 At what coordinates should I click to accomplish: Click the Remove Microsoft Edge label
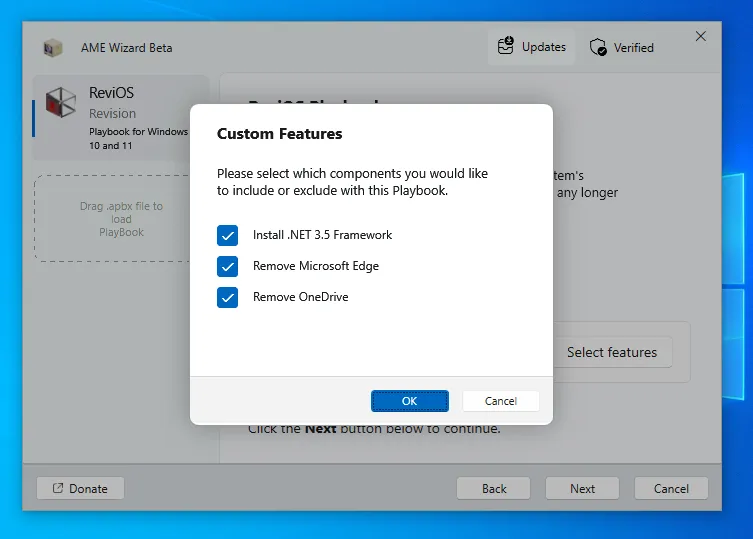click(x=316, y=266)
